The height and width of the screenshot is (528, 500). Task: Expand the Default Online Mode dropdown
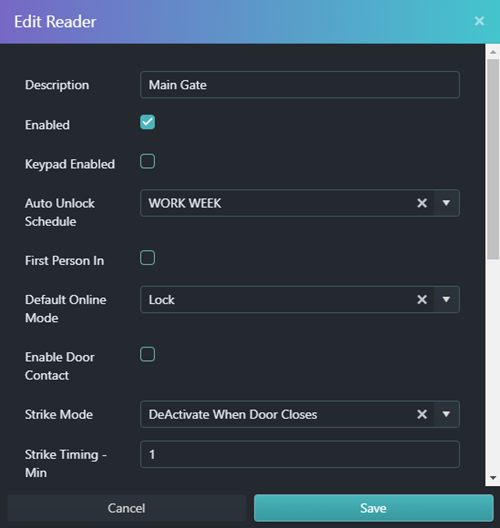click(x=446, y=299)
